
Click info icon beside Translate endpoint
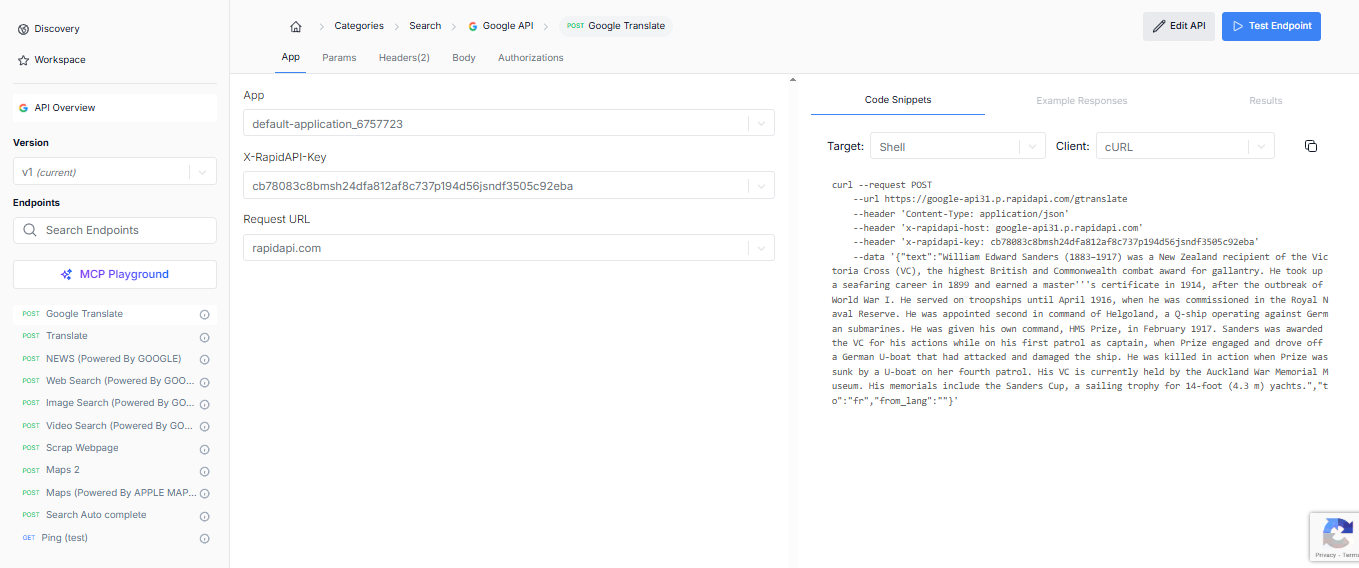[x=205, y=337]
